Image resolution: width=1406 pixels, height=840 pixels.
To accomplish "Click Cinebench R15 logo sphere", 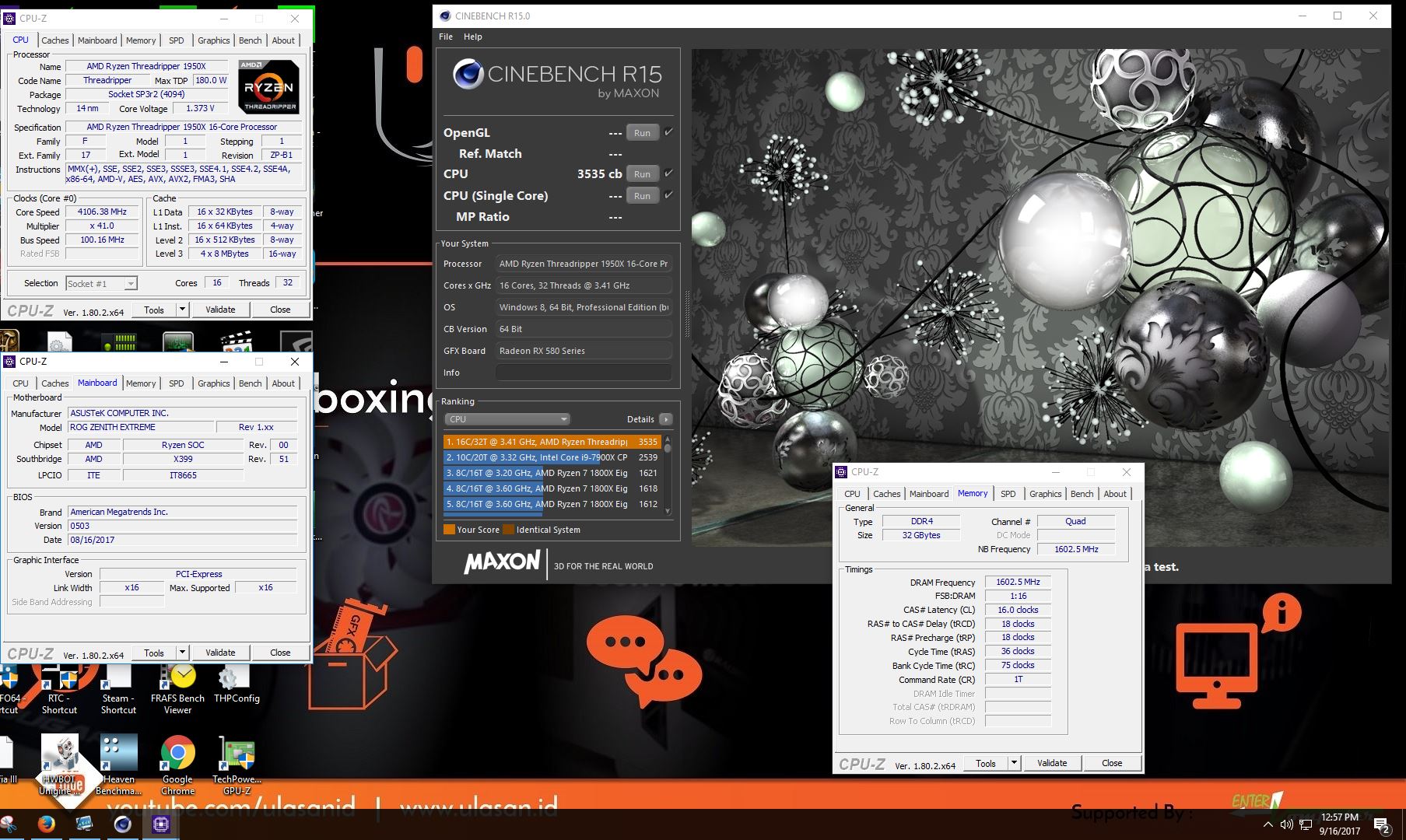I will [x=468, y=74].
